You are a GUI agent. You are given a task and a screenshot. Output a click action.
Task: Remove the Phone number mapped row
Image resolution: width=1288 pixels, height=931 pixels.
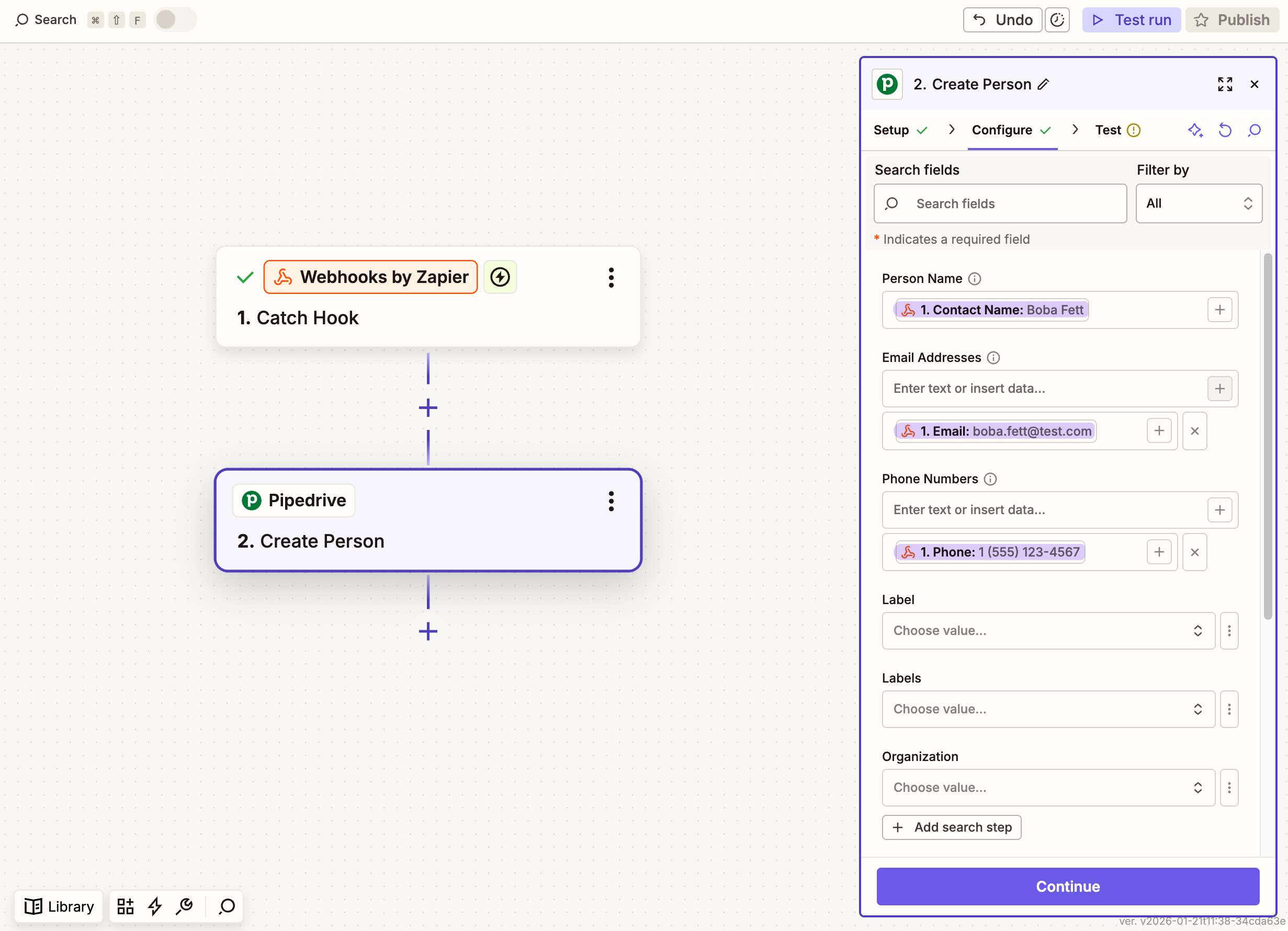click(x=1194, y=552)
